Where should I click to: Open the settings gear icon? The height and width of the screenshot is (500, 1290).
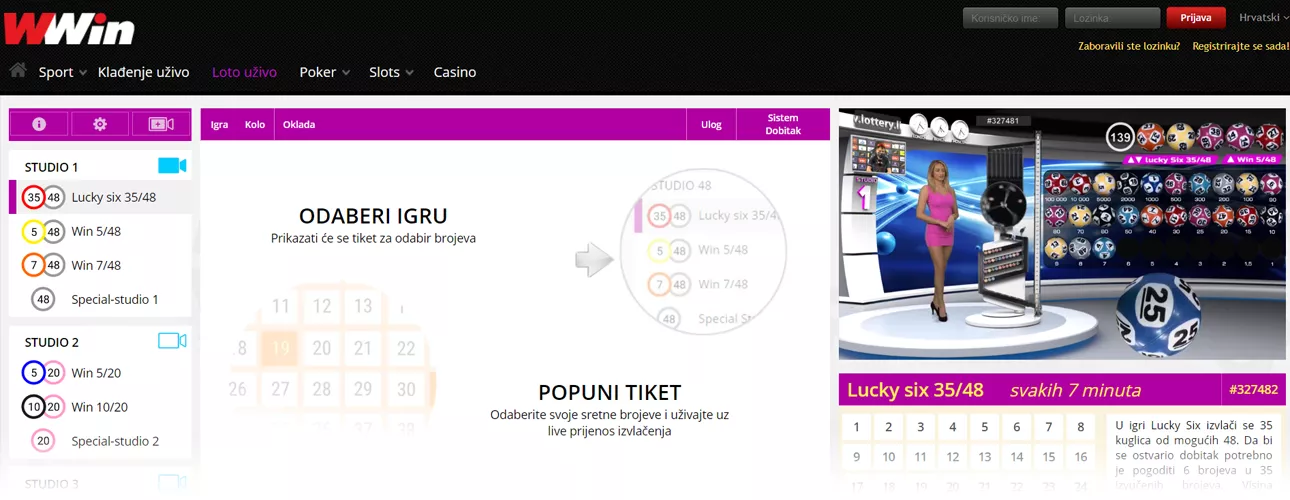click(100, 124)
